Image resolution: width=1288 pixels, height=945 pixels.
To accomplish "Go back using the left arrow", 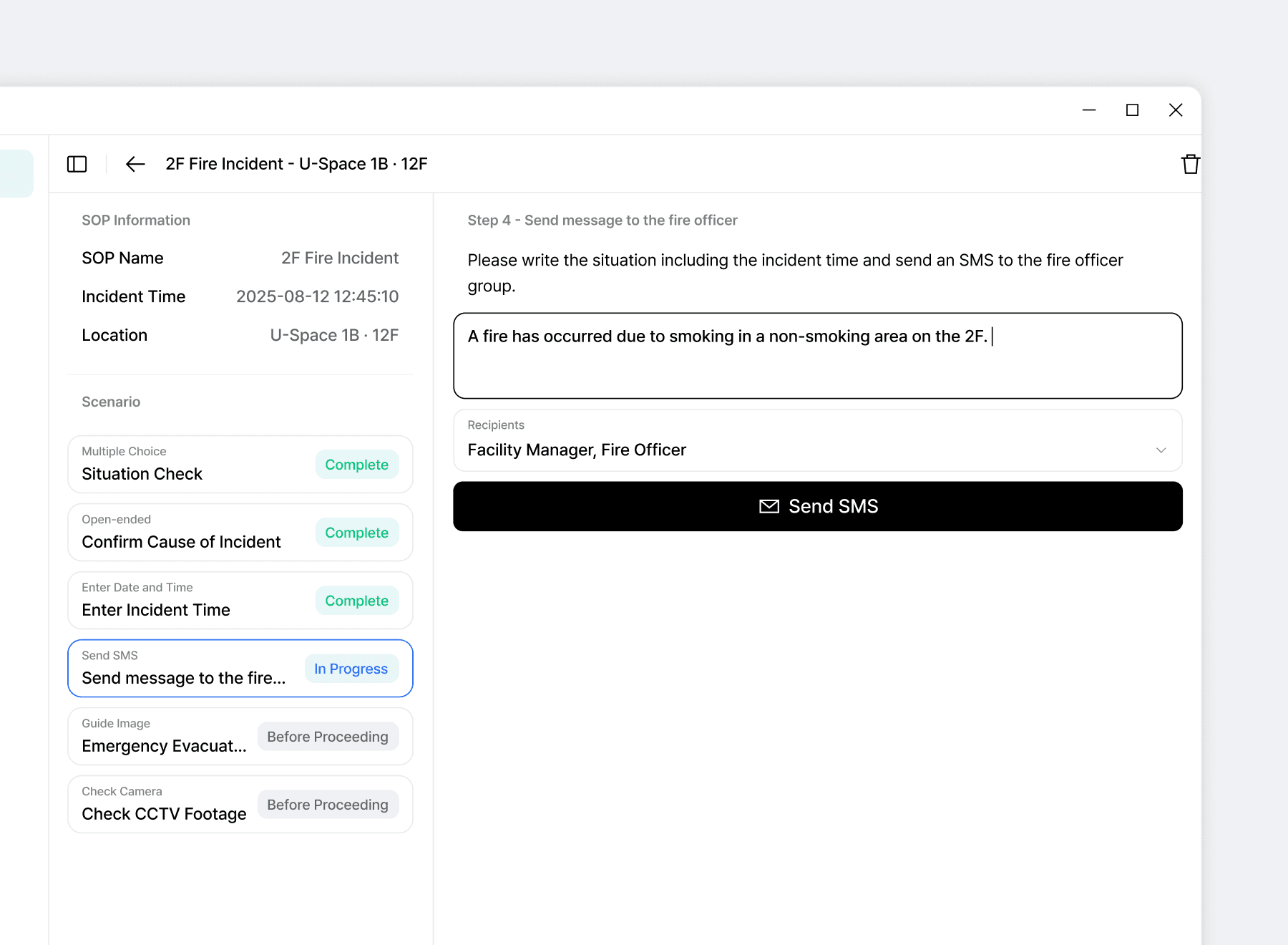I will point(135,164).
